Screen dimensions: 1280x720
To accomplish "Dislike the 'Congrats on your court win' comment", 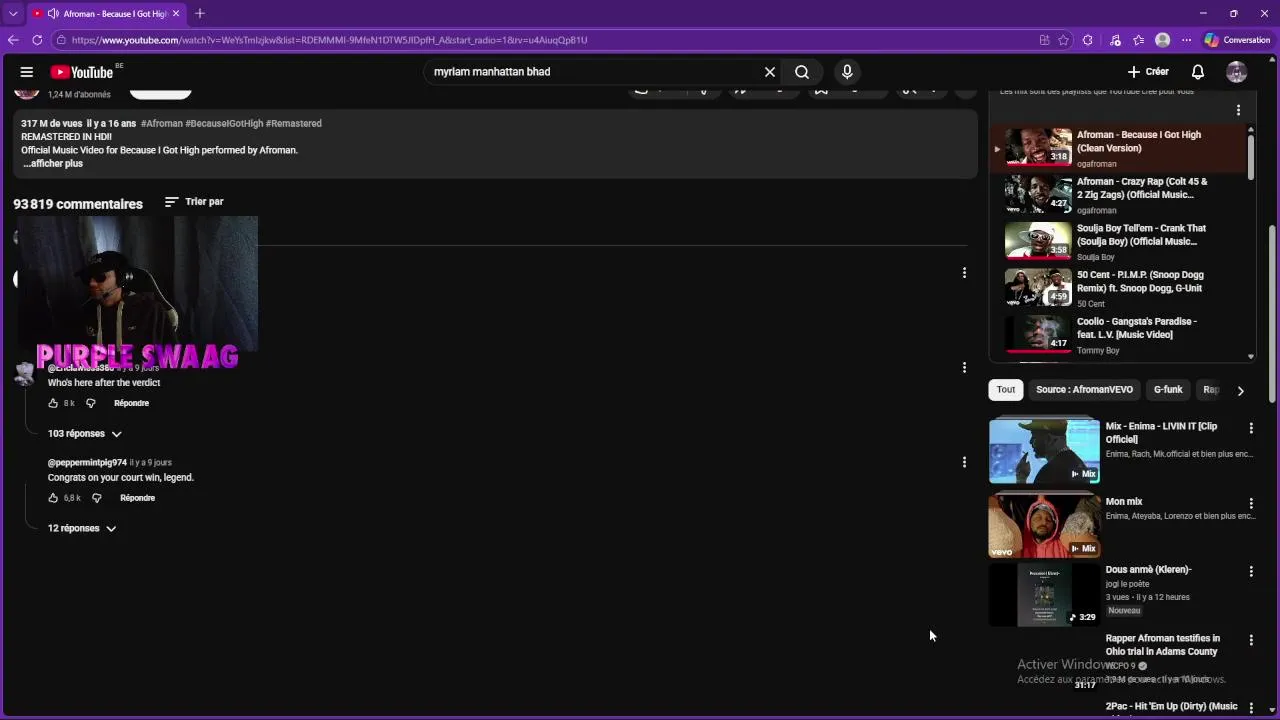I will click(x=96, y=498).
